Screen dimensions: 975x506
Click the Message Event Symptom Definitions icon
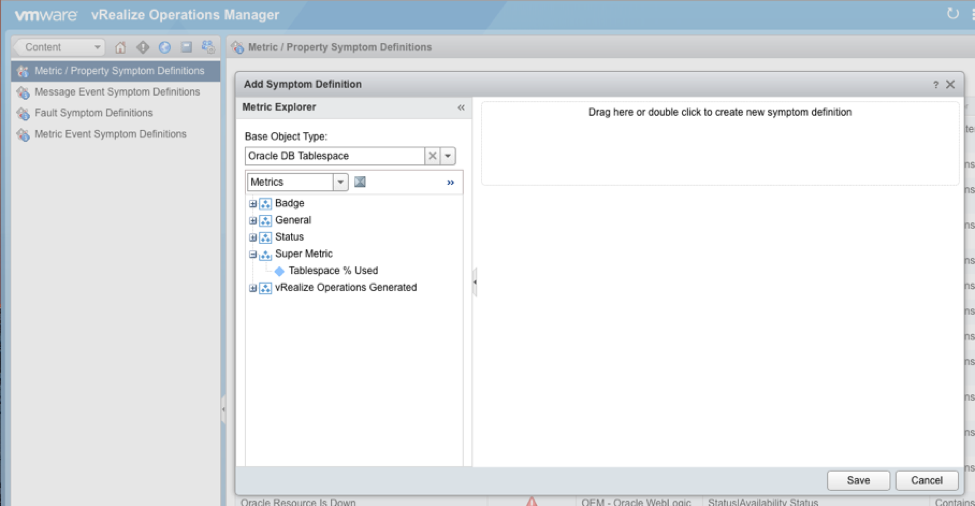pos(23,93)
